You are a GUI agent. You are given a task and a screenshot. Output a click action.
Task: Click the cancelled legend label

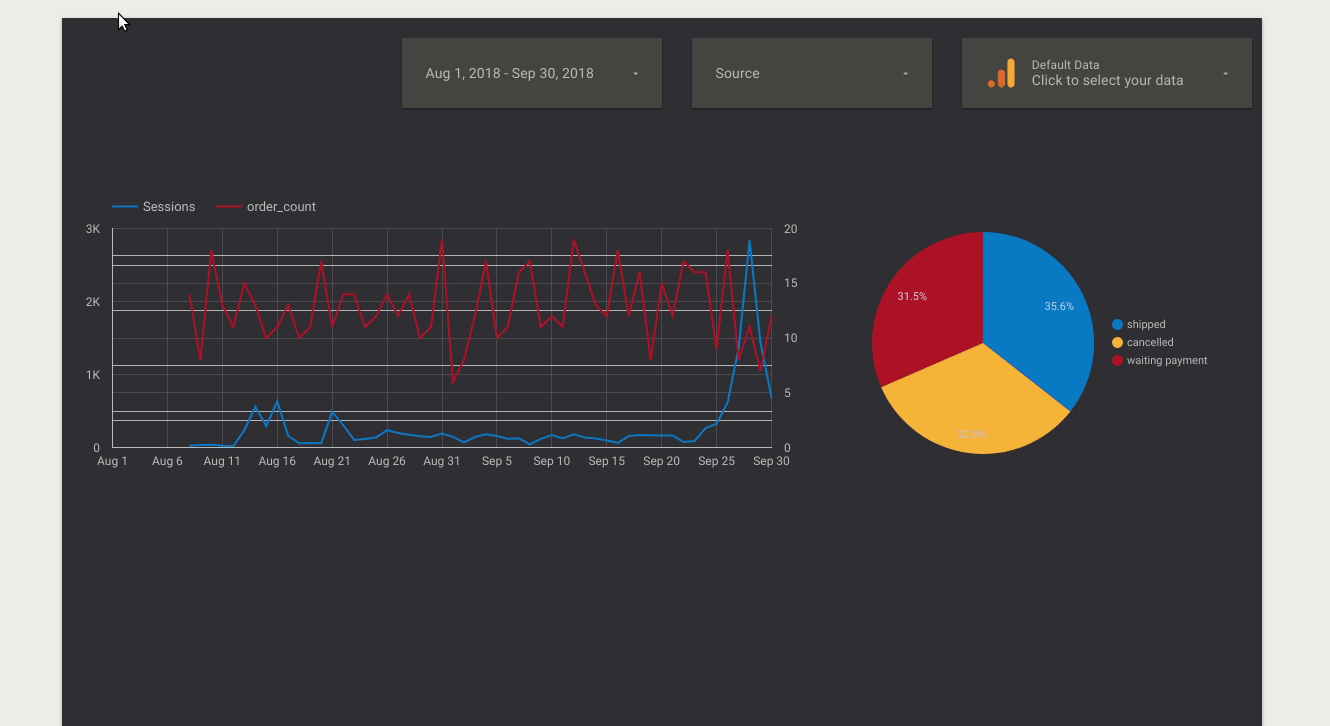point(1150,342)
